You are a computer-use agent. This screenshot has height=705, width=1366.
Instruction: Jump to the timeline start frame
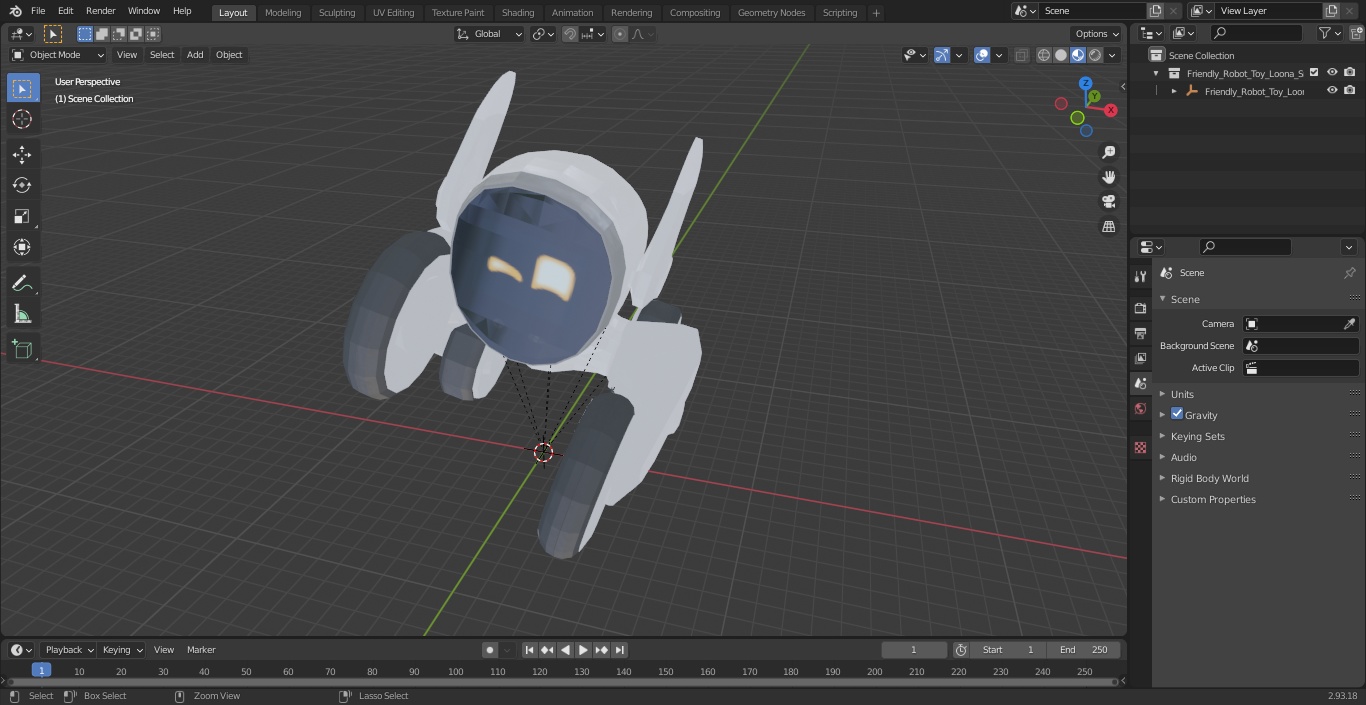(530, 650)
